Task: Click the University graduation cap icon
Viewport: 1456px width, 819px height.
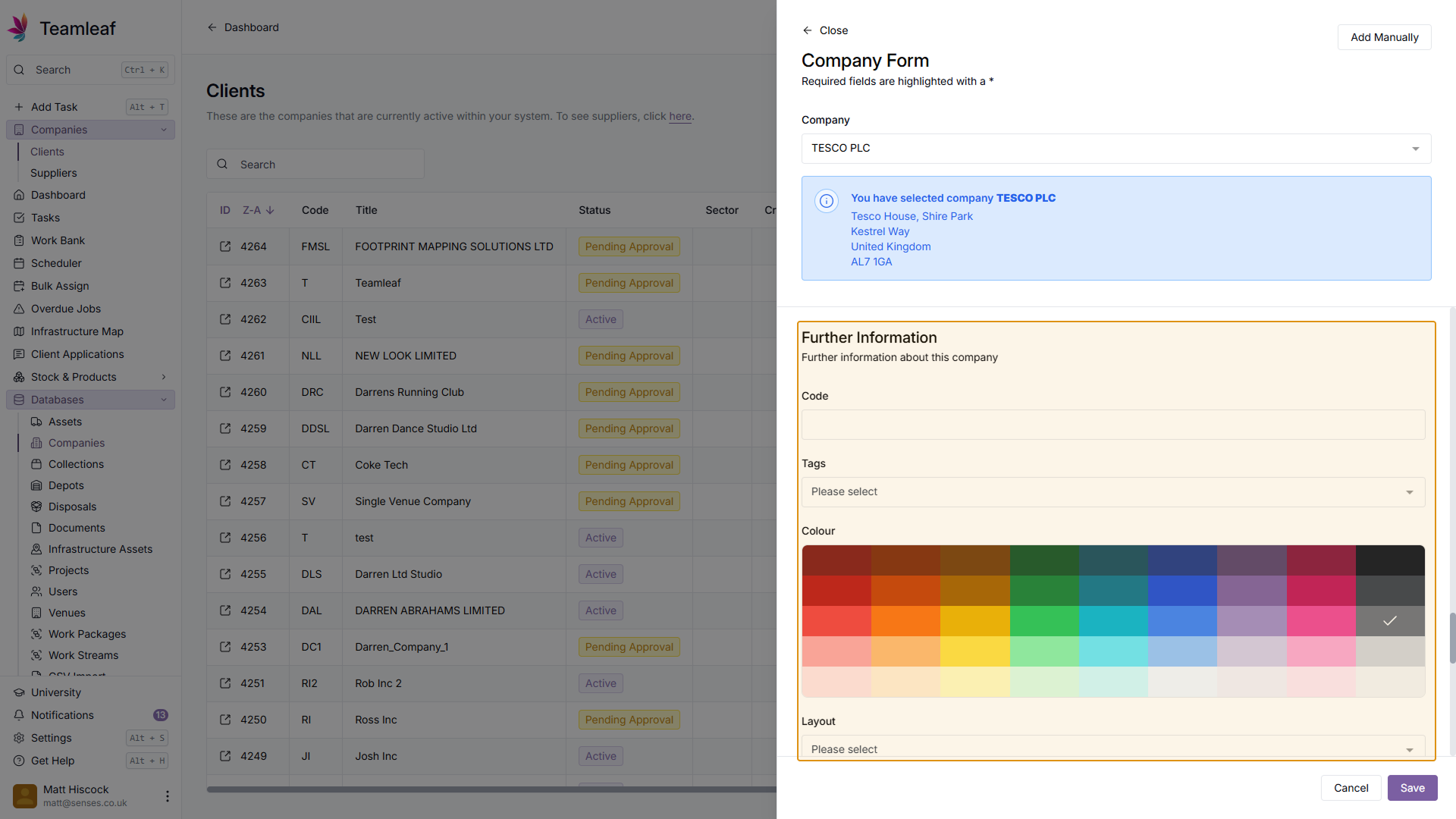Action: click(19, 692)
